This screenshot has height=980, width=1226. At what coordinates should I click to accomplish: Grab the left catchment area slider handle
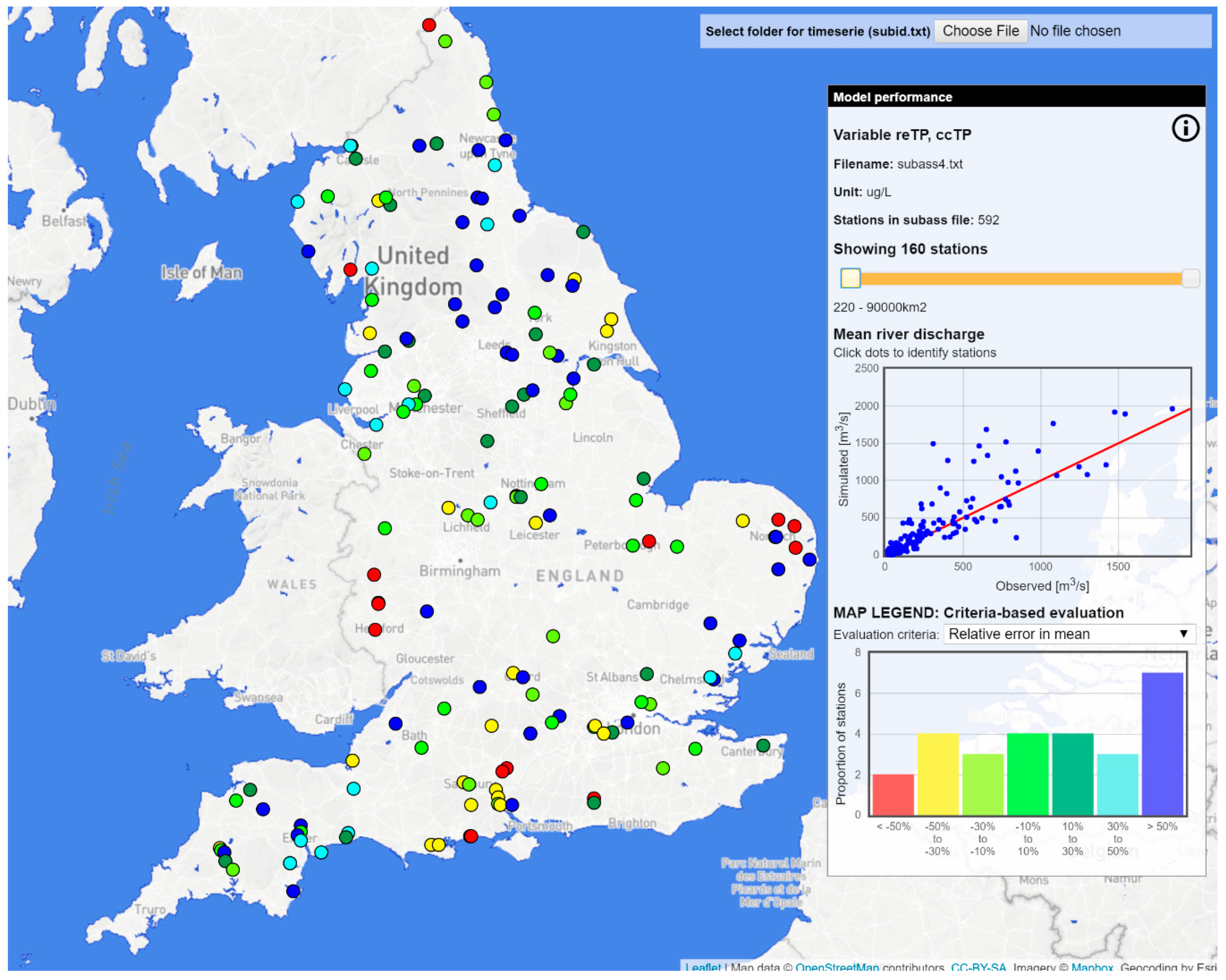pos(850,278)
